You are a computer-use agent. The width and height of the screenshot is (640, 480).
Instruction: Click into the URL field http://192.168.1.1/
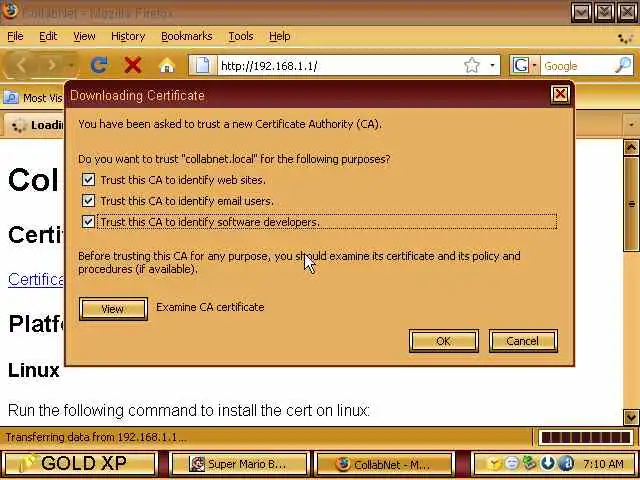tap(339, 66)
